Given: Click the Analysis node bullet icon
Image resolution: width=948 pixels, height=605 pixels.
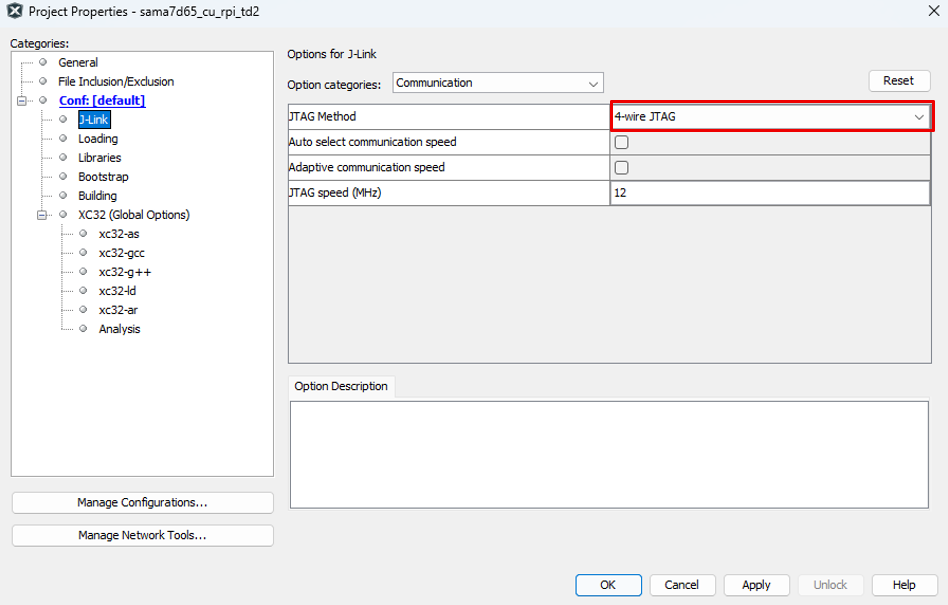Looking at the screenshot, I should pyautogui.click(x=83, y=329).
